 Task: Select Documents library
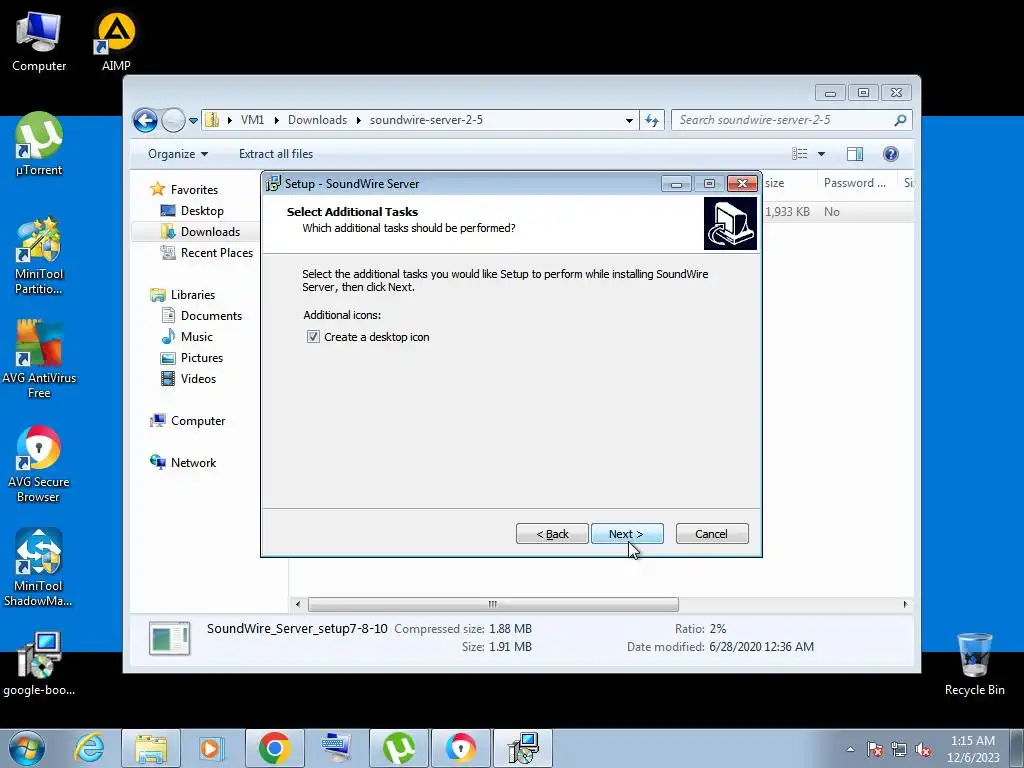211,316
